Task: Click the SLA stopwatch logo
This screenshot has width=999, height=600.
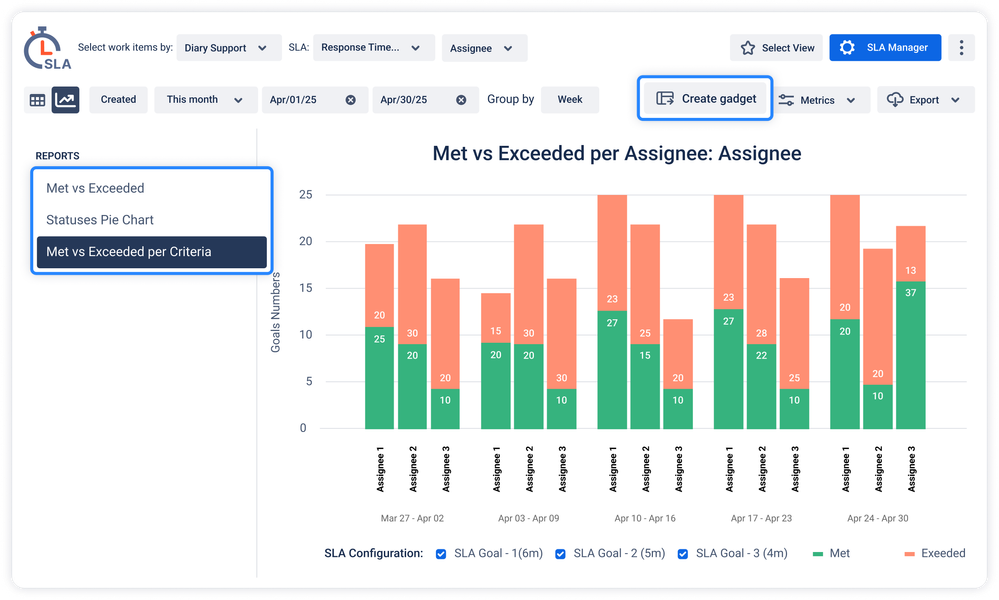Action: 46,48
